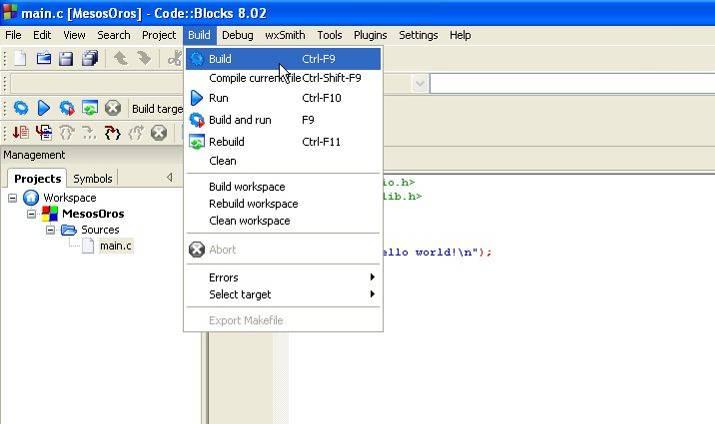Screen dimensions: 715x424
Task: Open the Debug menu
Action: click(238, 35)
